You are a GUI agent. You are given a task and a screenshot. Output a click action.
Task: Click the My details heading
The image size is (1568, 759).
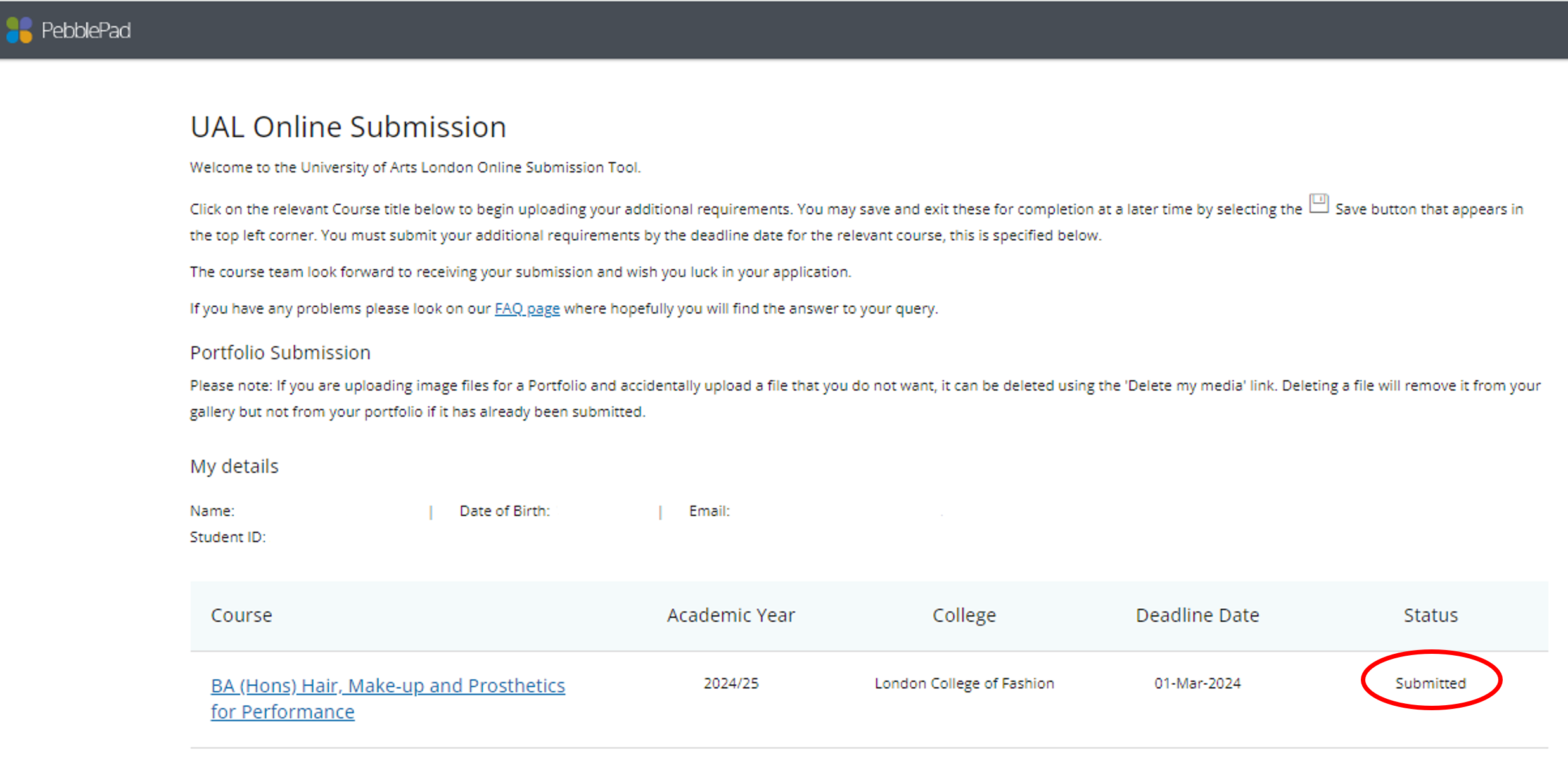point(234,466)
